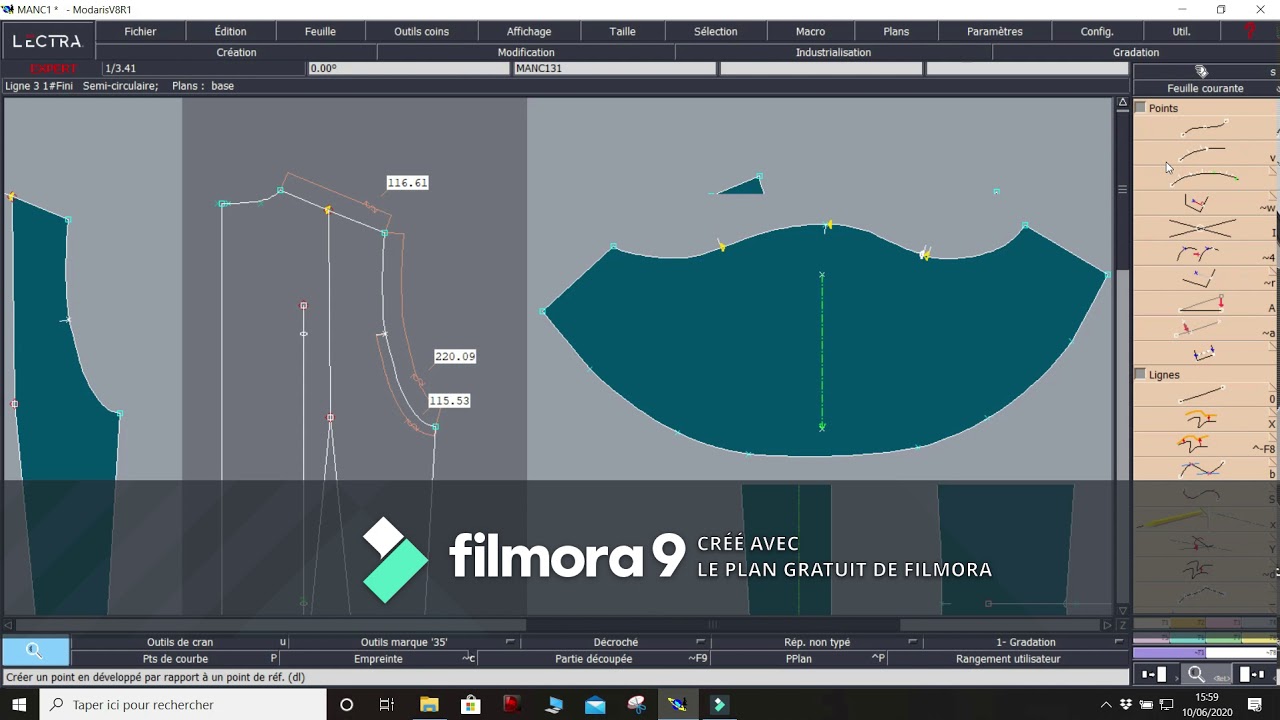Click the Partie découpée button
The height and width of the screenshot is (720, 1280).
pos(594,659)
